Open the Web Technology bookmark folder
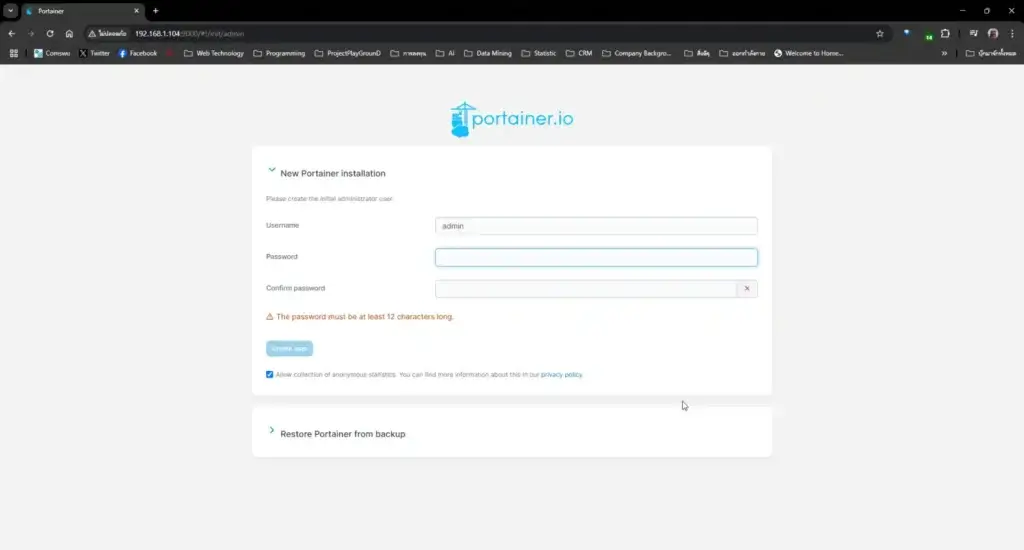The width and height of the screenshot is (1024, 550). click(x=214, y=54)
